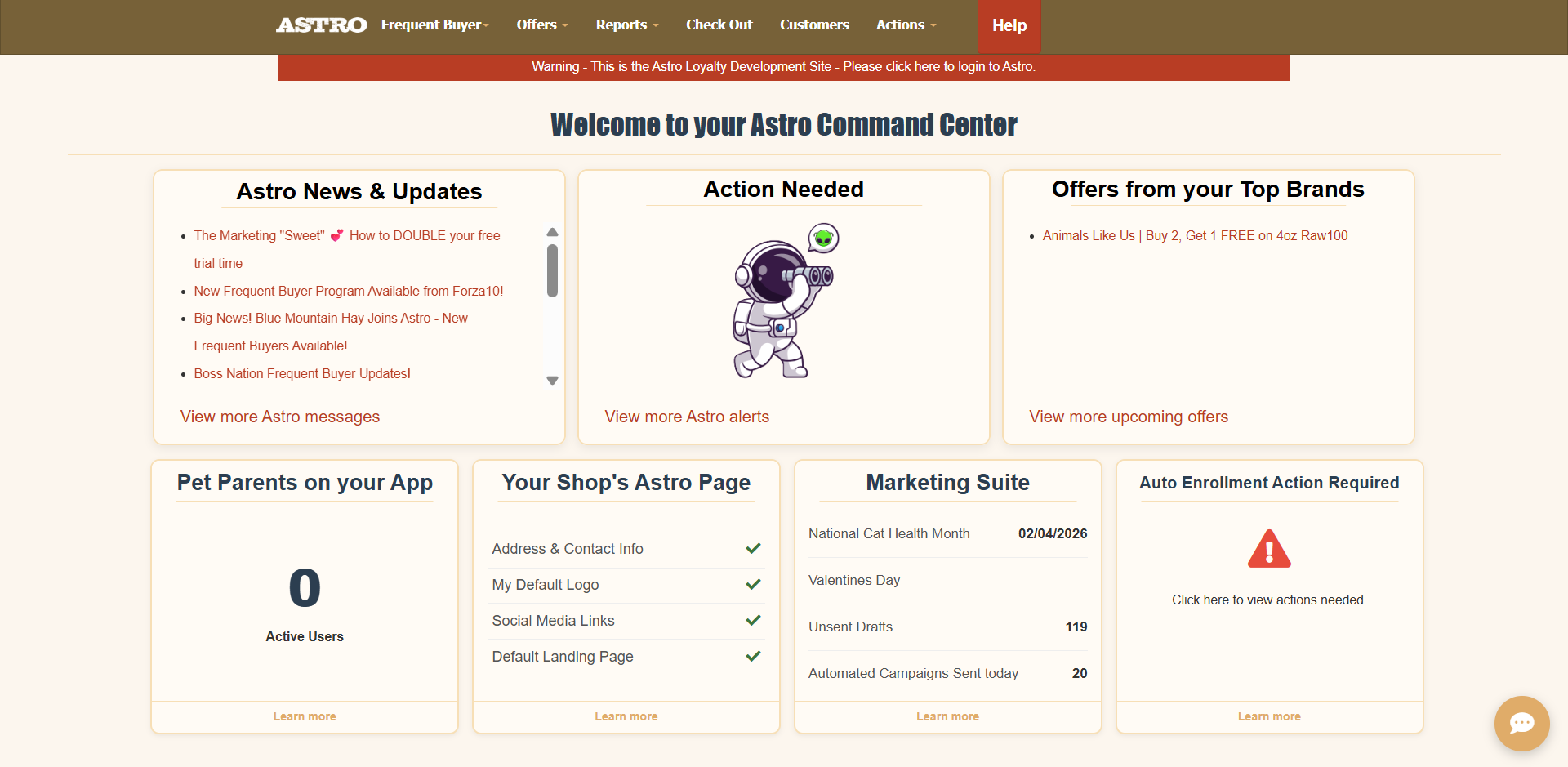Expand the Reports dropdown menu
This screenshot has height=767, width=1568.
626,25
